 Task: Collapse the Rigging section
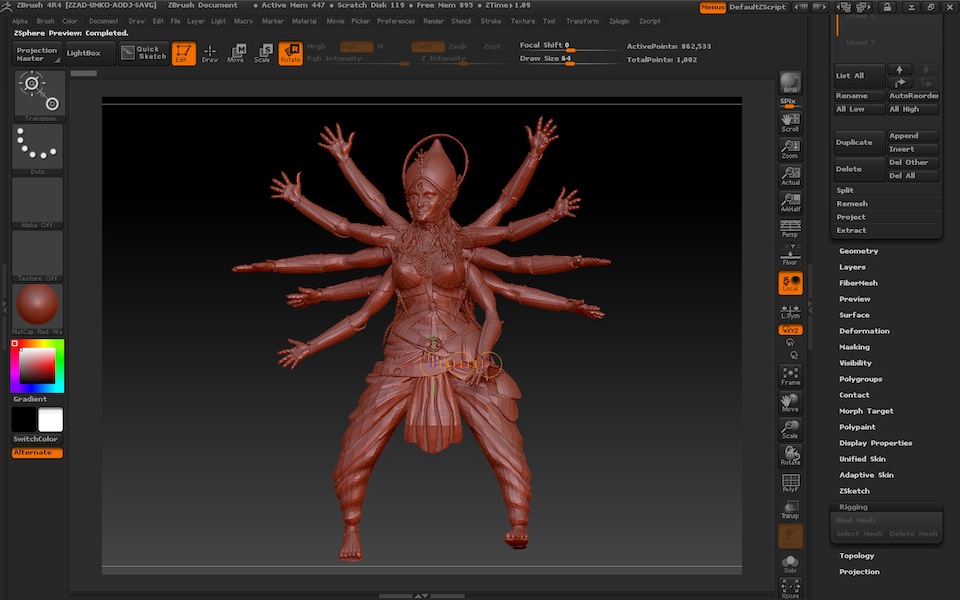pyautogui.click(x=853, y=507)
